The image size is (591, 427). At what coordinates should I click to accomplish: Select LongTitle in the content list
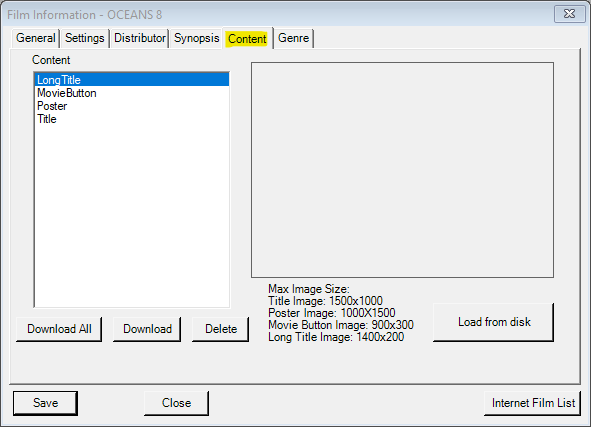[x=132, y=80]
